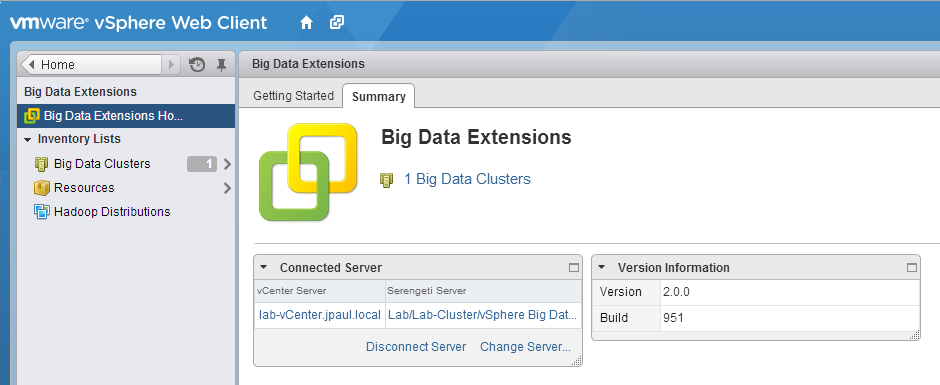Open the Lab/Lab-Cluster/vSphere Big Data link

(483, 315)
